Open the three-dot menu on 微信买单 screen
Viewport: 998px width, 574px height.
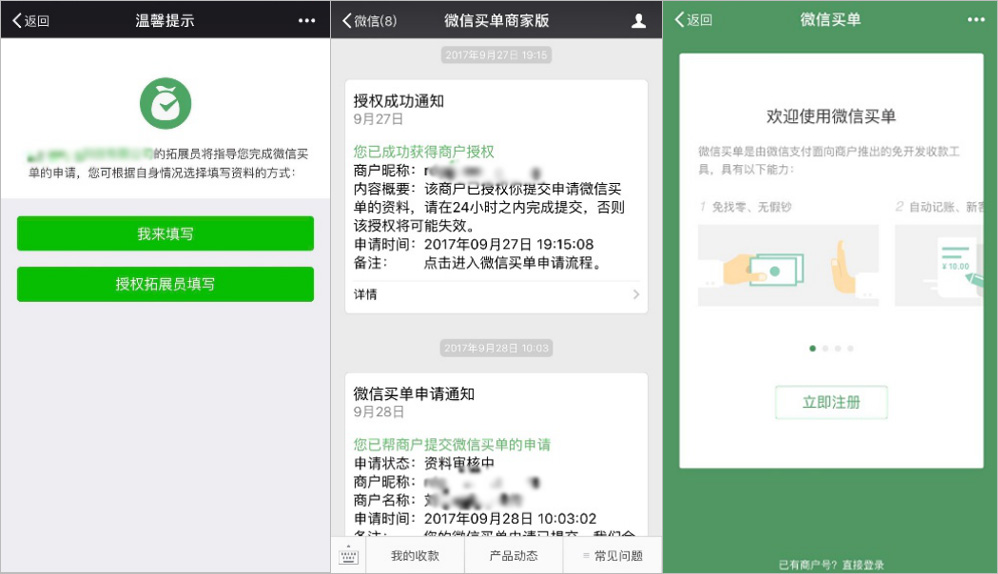pyautogui.click(x=976, y=20)
